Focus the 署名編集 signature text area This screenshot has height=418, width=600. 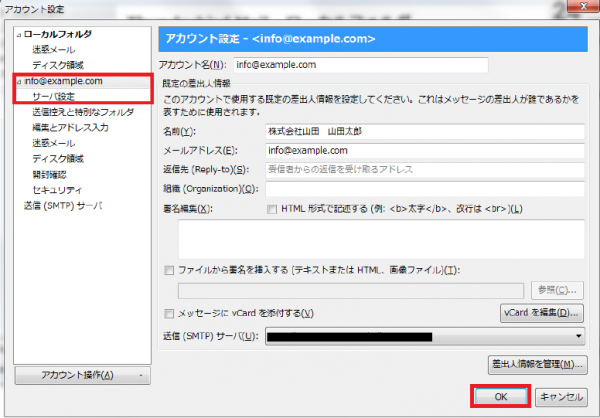(380, 240)
